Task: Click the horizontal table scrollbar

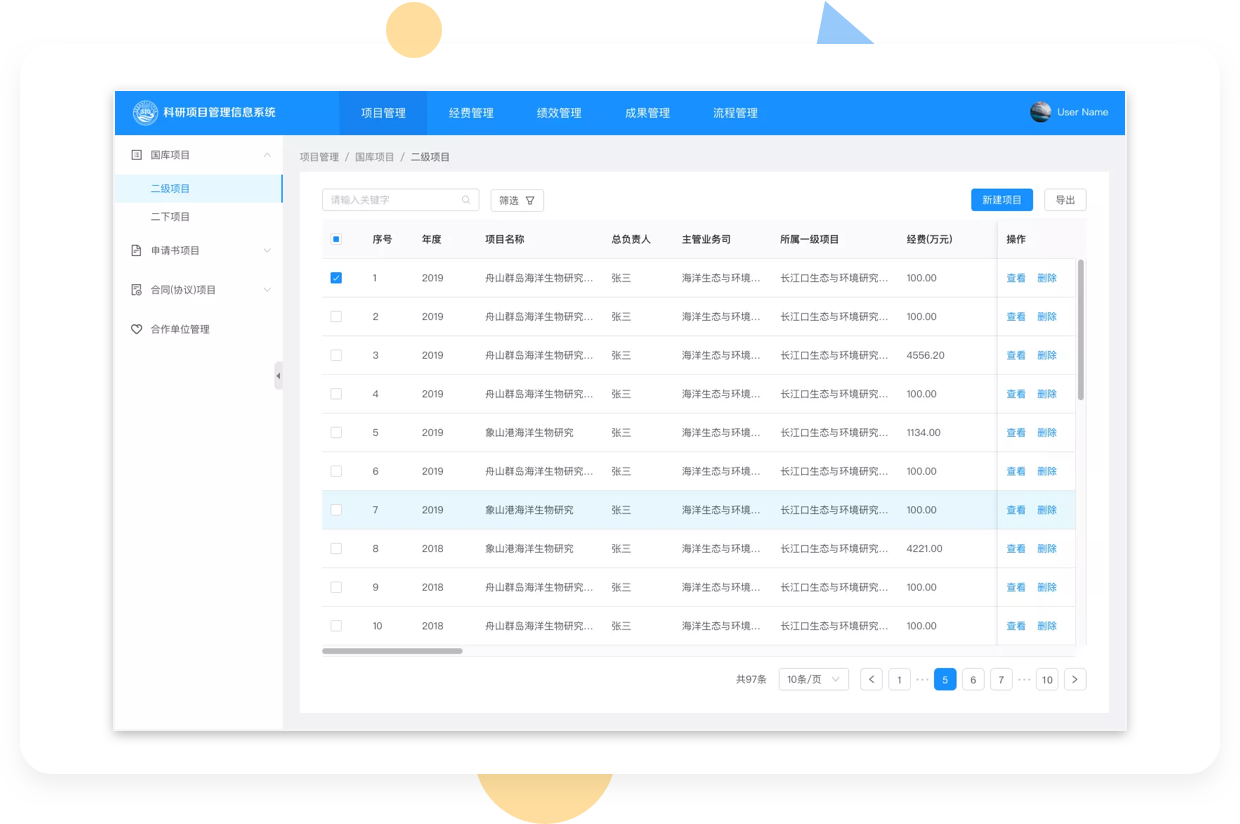Action: point(392,651)
